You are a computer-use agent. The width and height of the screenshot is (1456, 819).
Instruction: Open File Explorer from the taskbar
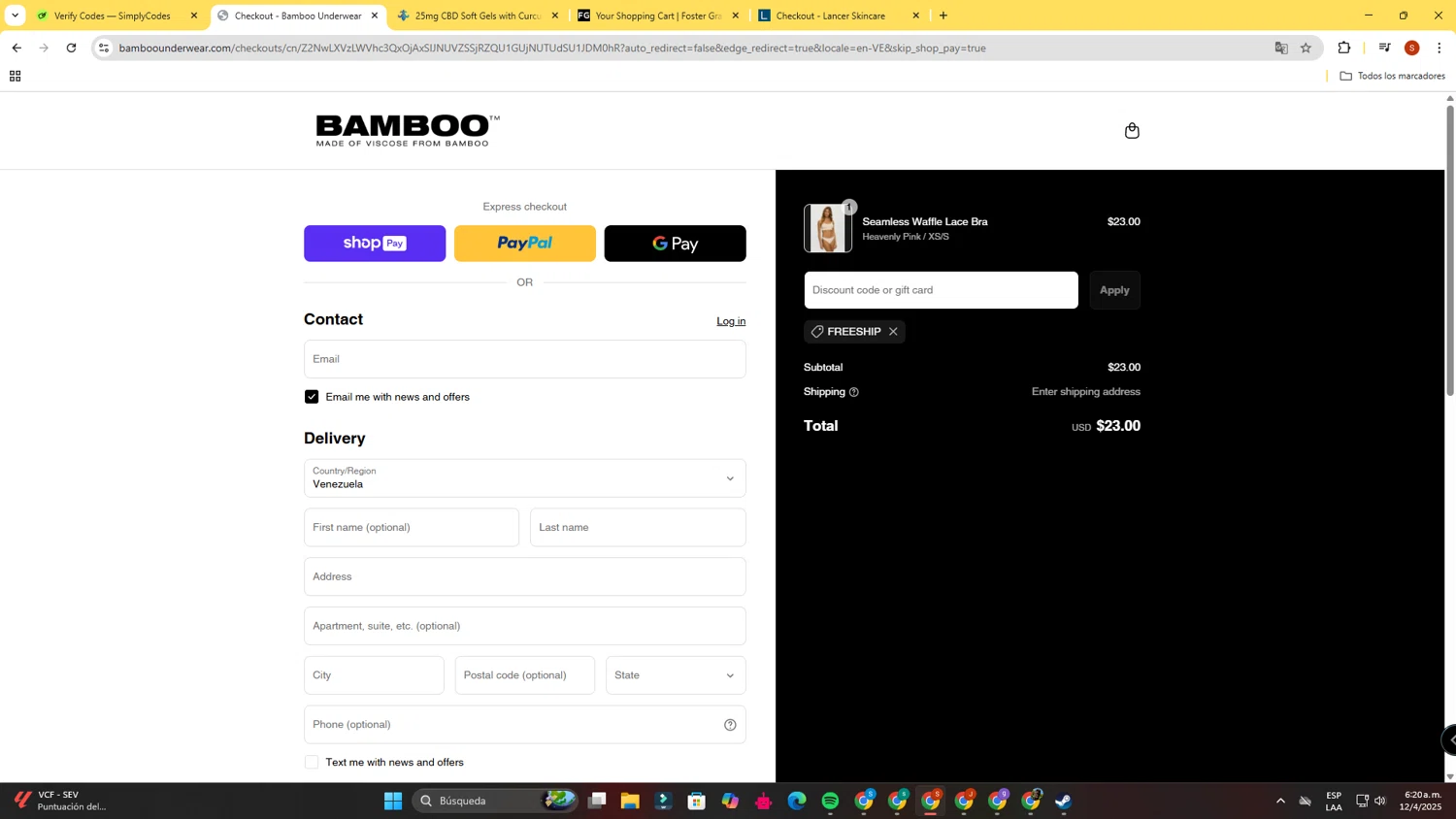pos(630,801)
